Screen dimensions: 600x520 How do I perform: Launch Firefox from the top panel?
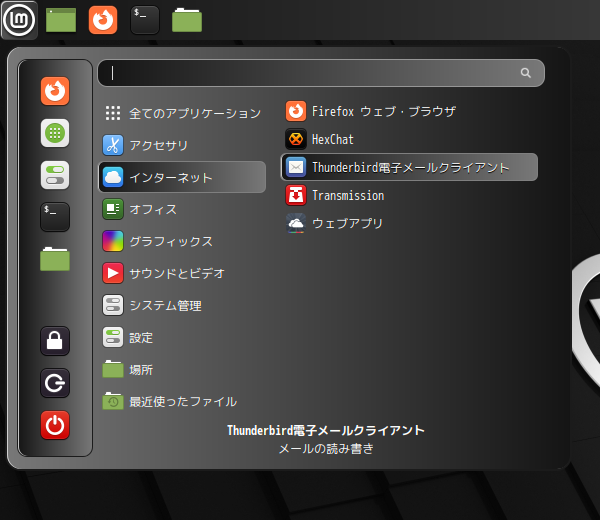tap(103, 20)
